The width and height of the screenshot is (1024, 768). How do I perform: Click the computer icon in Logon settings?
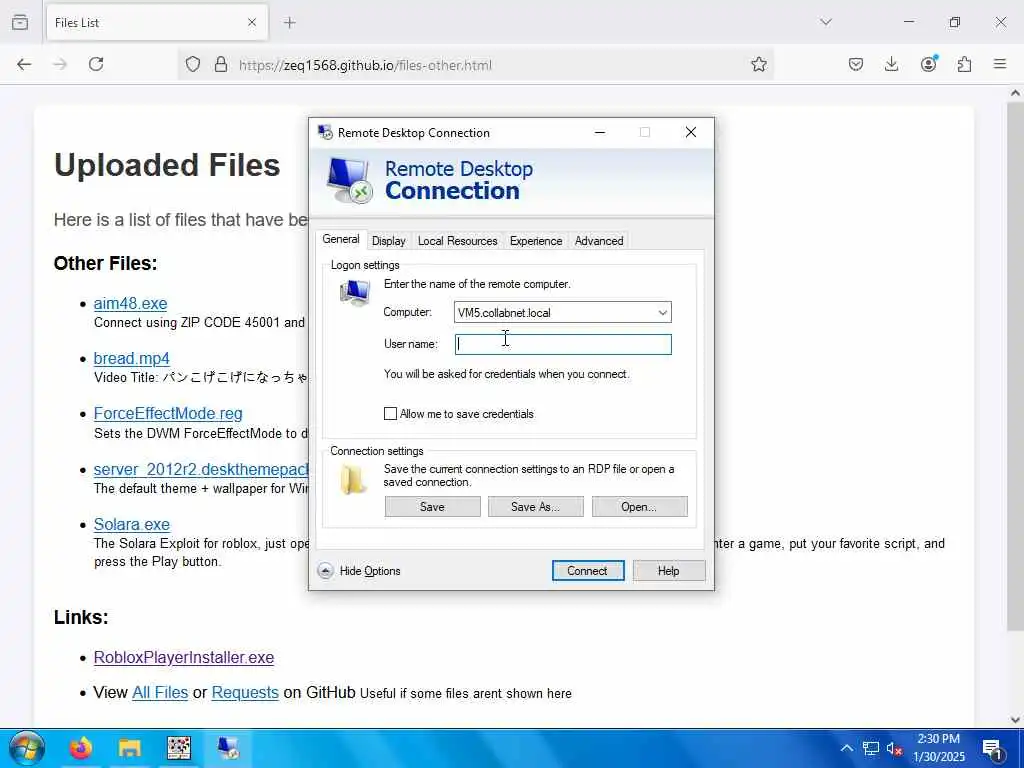click(x=355, y=292)
